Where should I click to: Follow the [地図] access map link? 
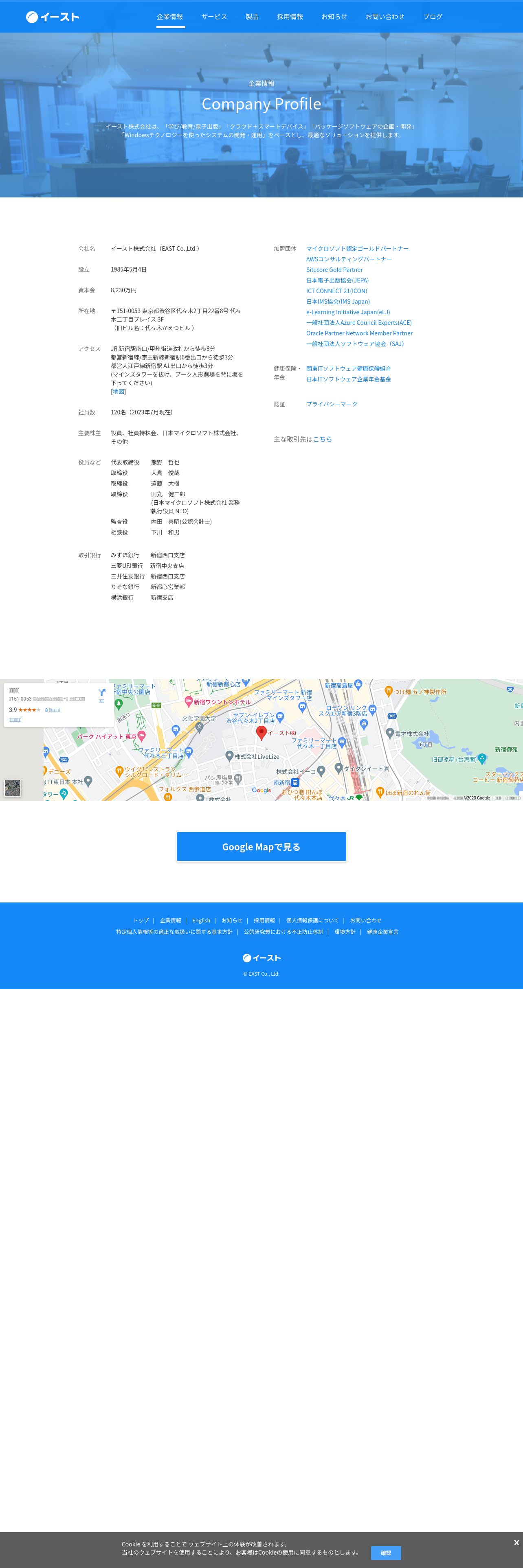point(118,392)
